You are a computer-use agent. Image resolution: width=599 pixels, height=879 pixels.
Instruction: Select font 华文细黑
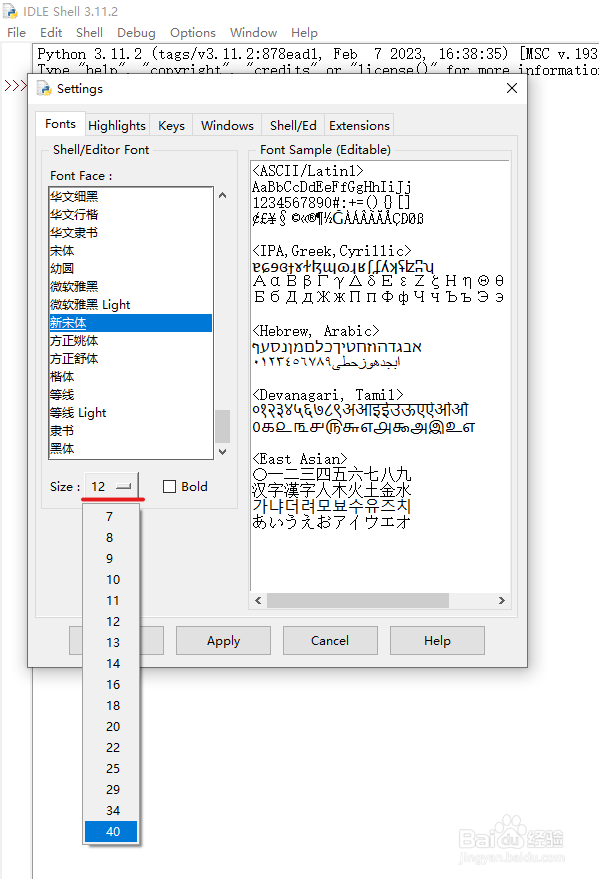[x=130, y=196]
